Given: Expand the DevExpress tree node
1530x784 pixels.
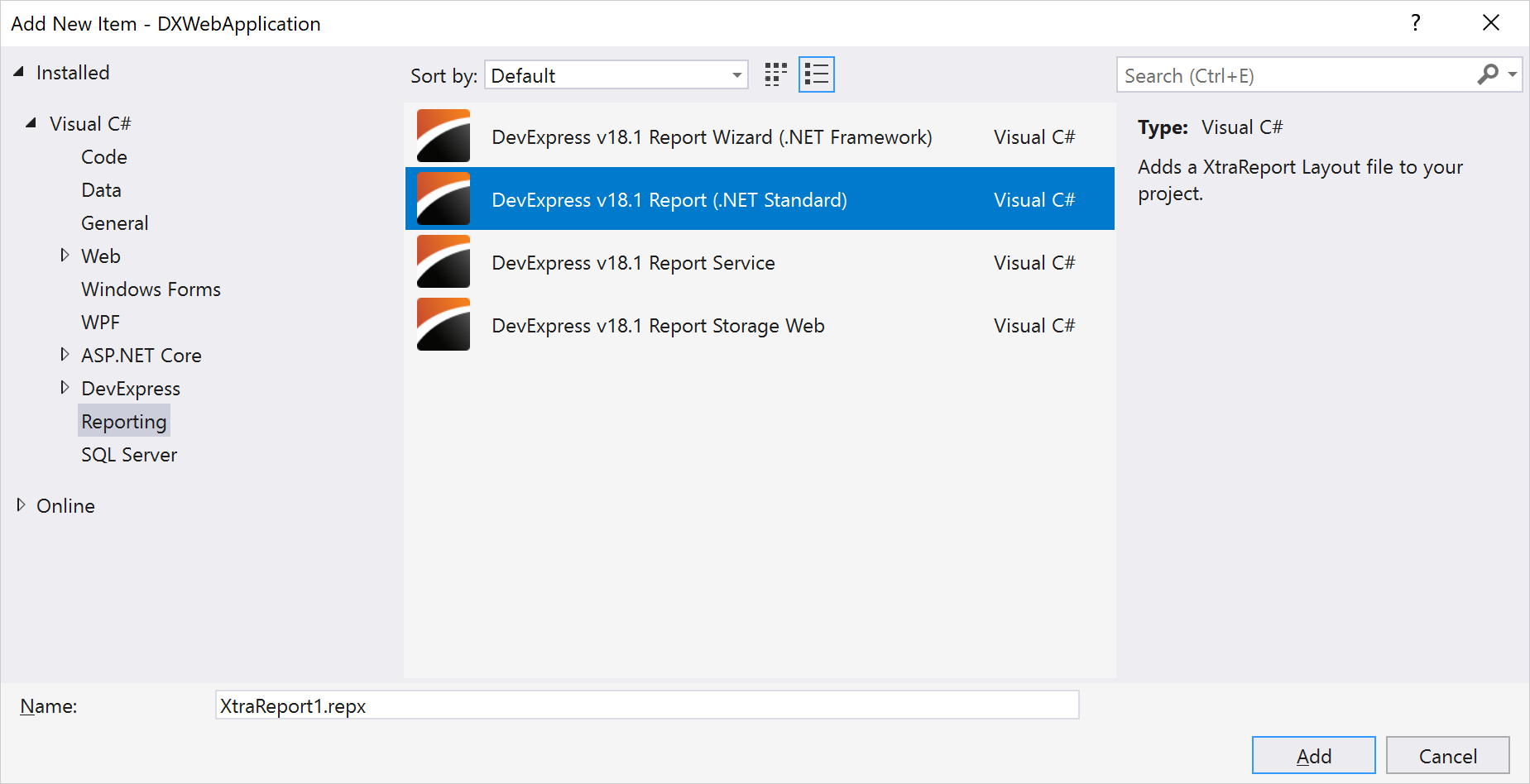Looking at the screenshot, I should coord(65,388).
